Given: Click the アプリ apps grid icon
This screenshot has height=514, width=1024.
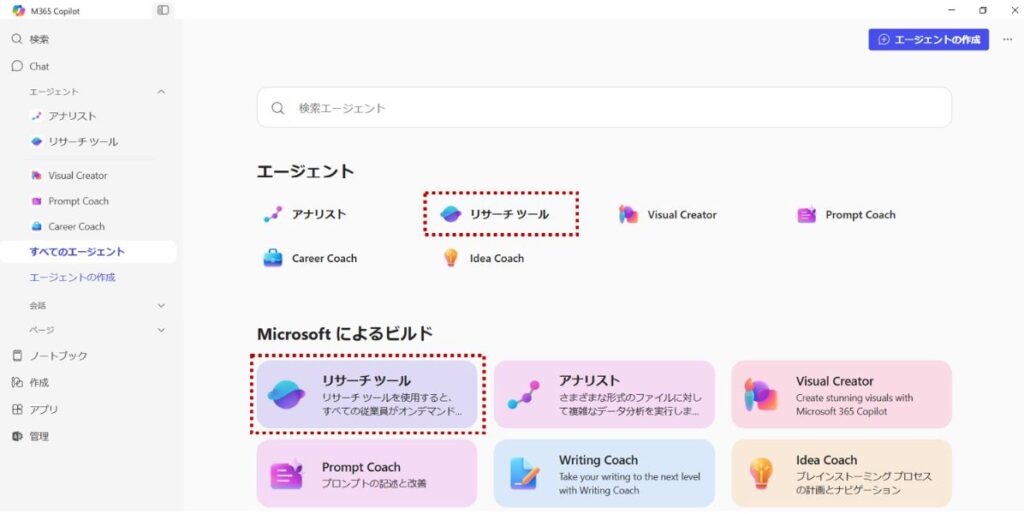Looking at the screenshot, I should [x=17, y=410].
